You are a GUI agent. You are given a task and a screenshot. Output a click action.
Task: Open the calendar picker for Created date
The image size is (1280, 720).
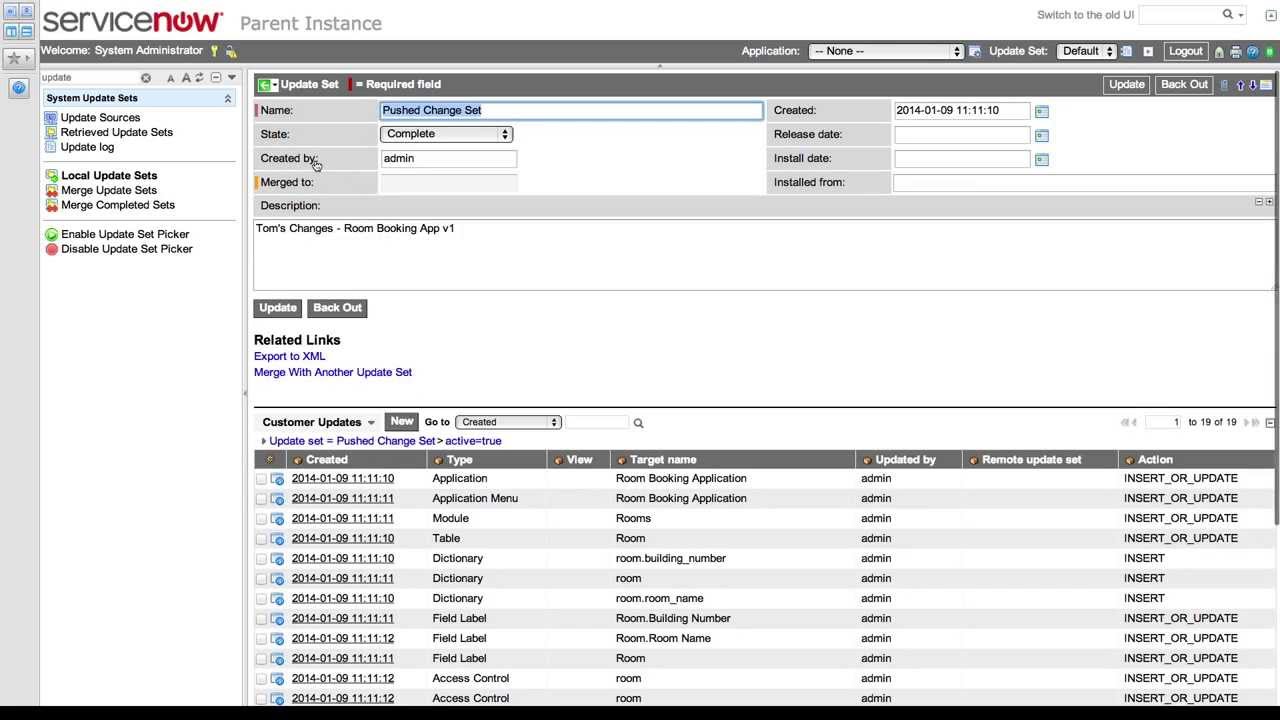pyautogui.click(x=1041, y=111)
